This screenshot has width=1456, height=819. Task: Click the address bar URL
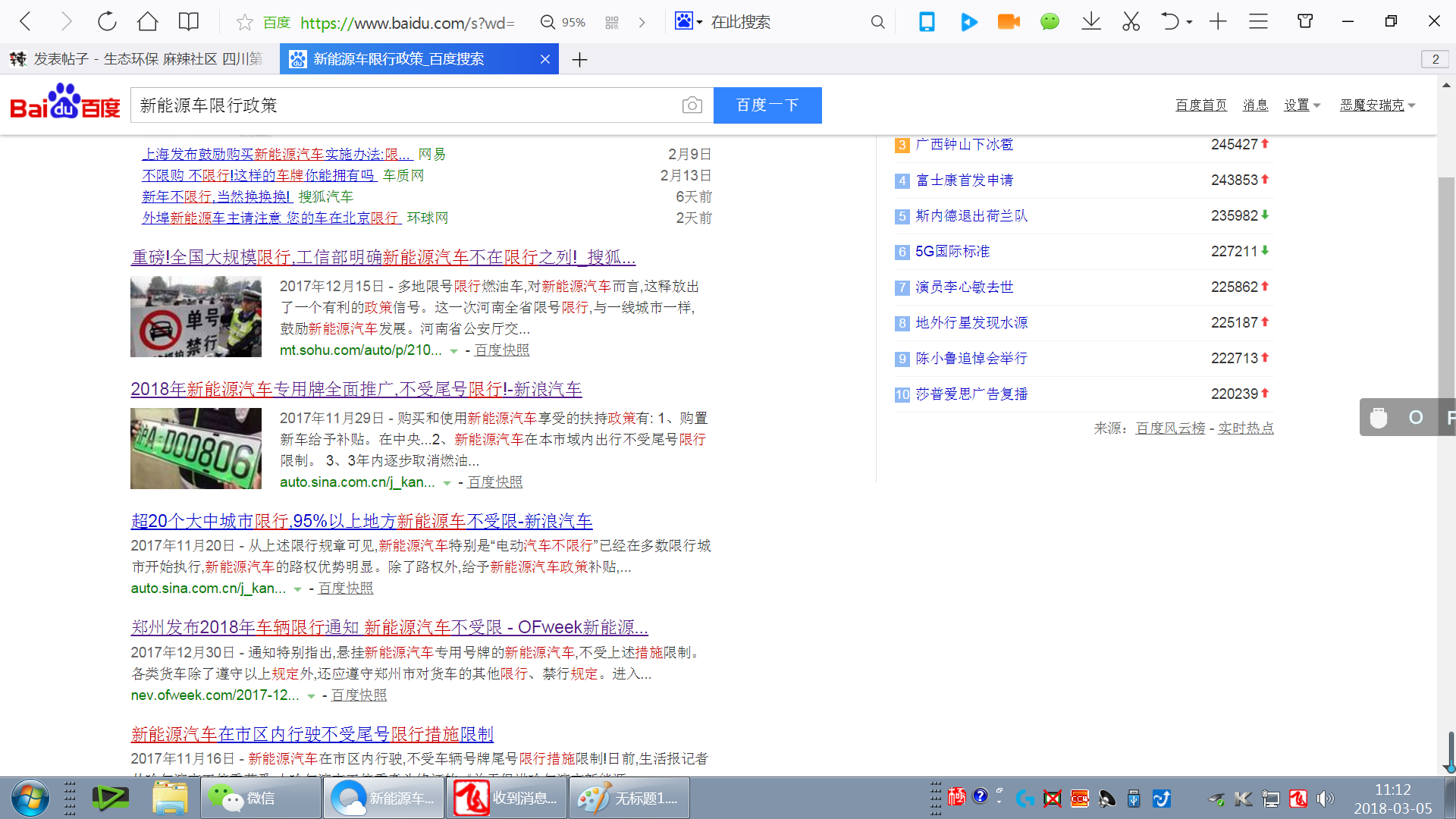407,23
